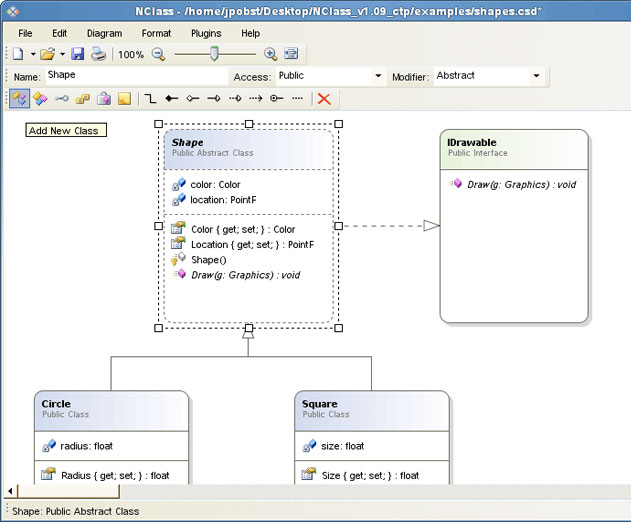Click the generalization arrowhead below Shape
The image size is (631, 522).
click(248, 334)
